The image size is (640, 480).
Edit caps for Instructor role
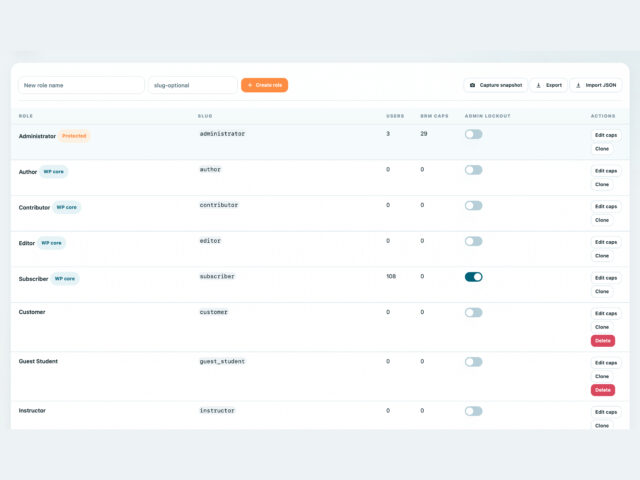pos(606,412)
